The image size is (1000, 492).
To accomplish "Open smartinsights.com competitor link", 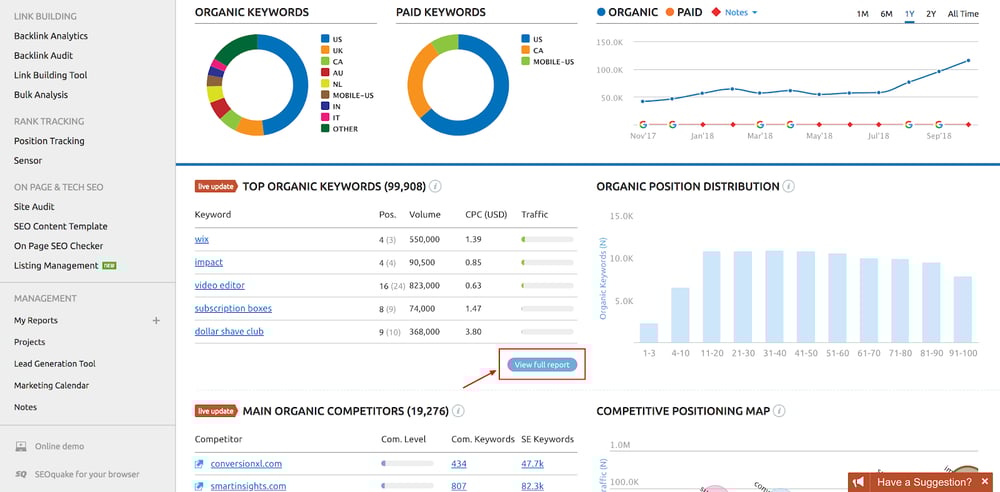I will click(248, 486).
